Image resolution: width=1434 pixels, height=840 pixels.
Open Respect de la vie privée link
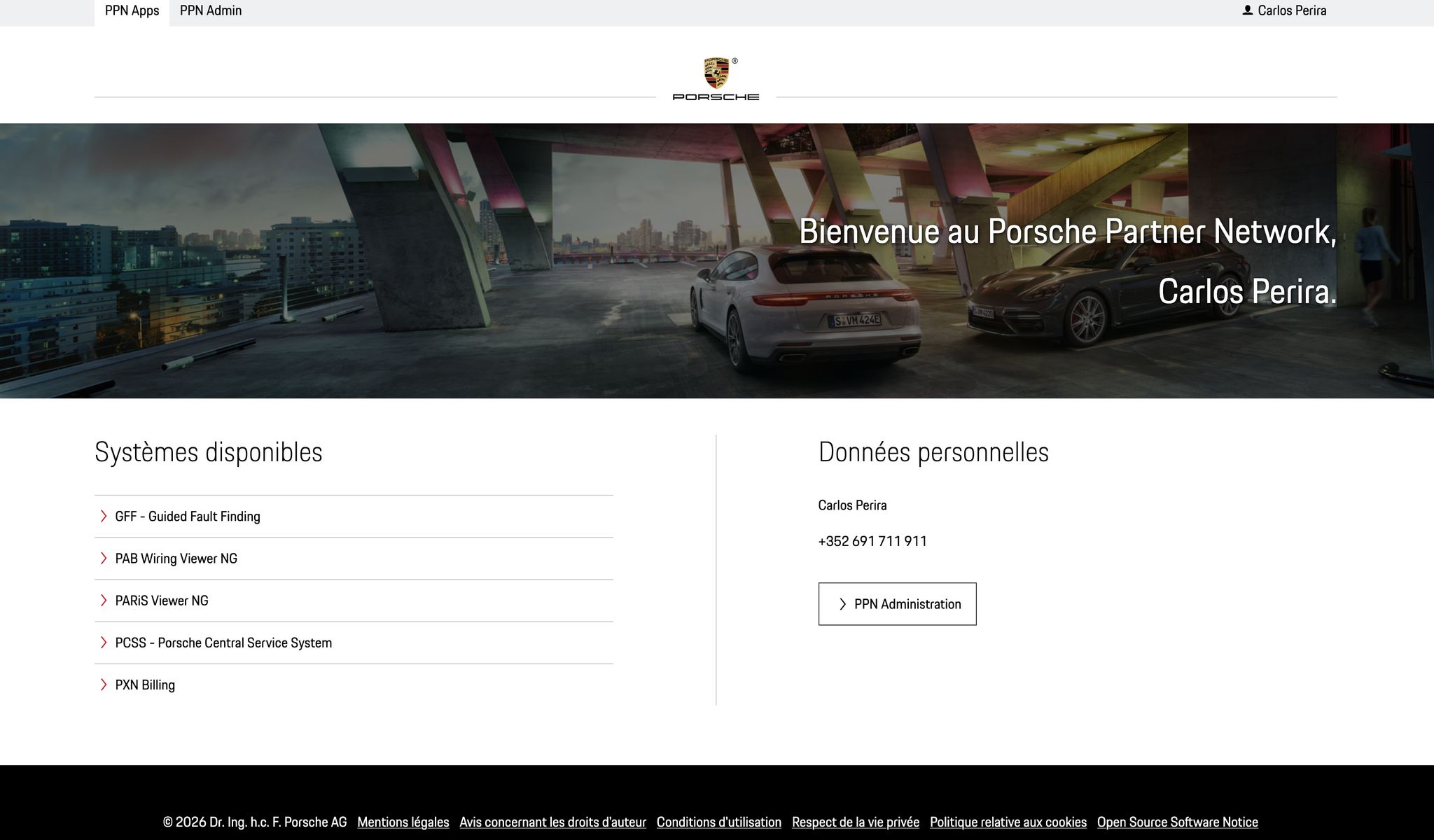click(x=856, y=822)
